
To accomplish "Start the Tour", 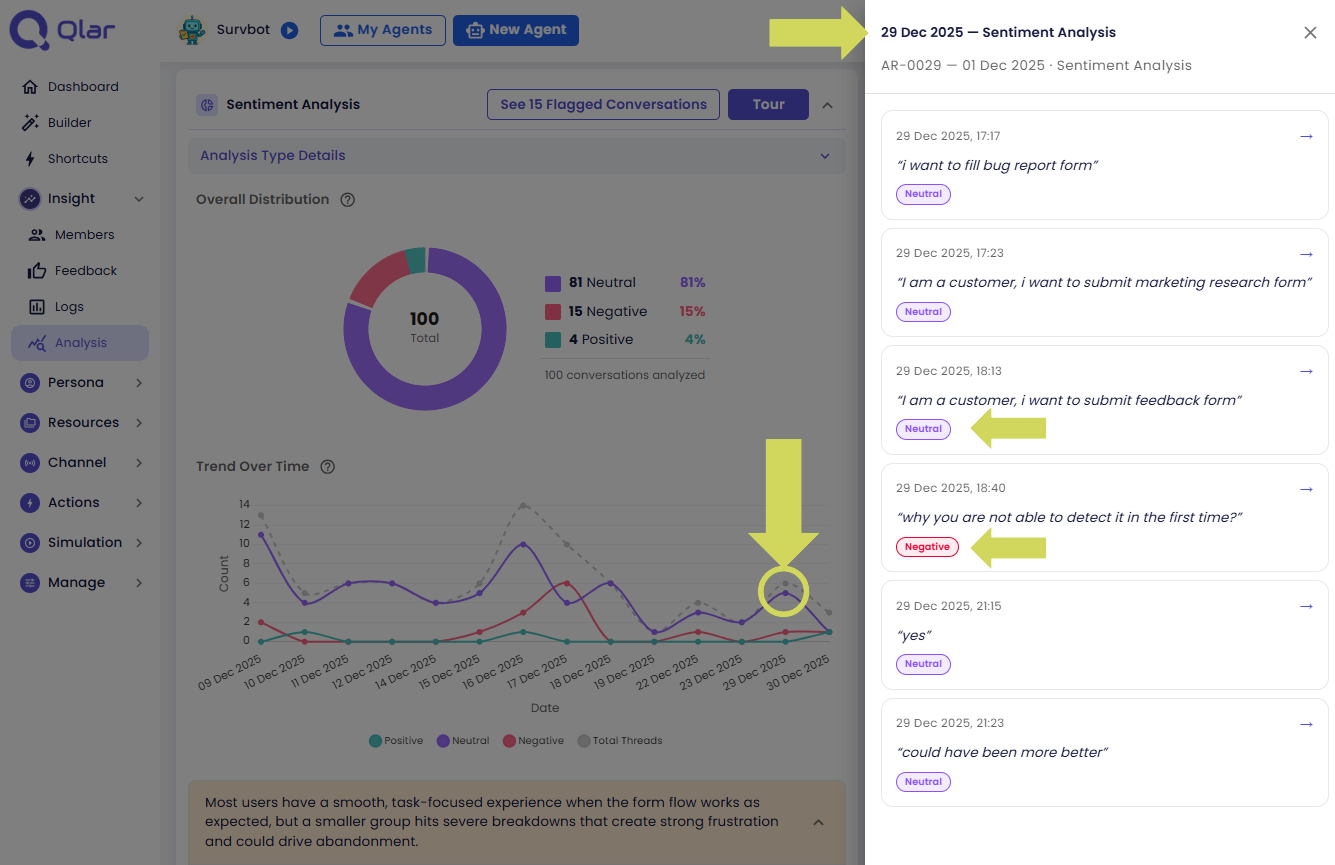I will point(768,104).
